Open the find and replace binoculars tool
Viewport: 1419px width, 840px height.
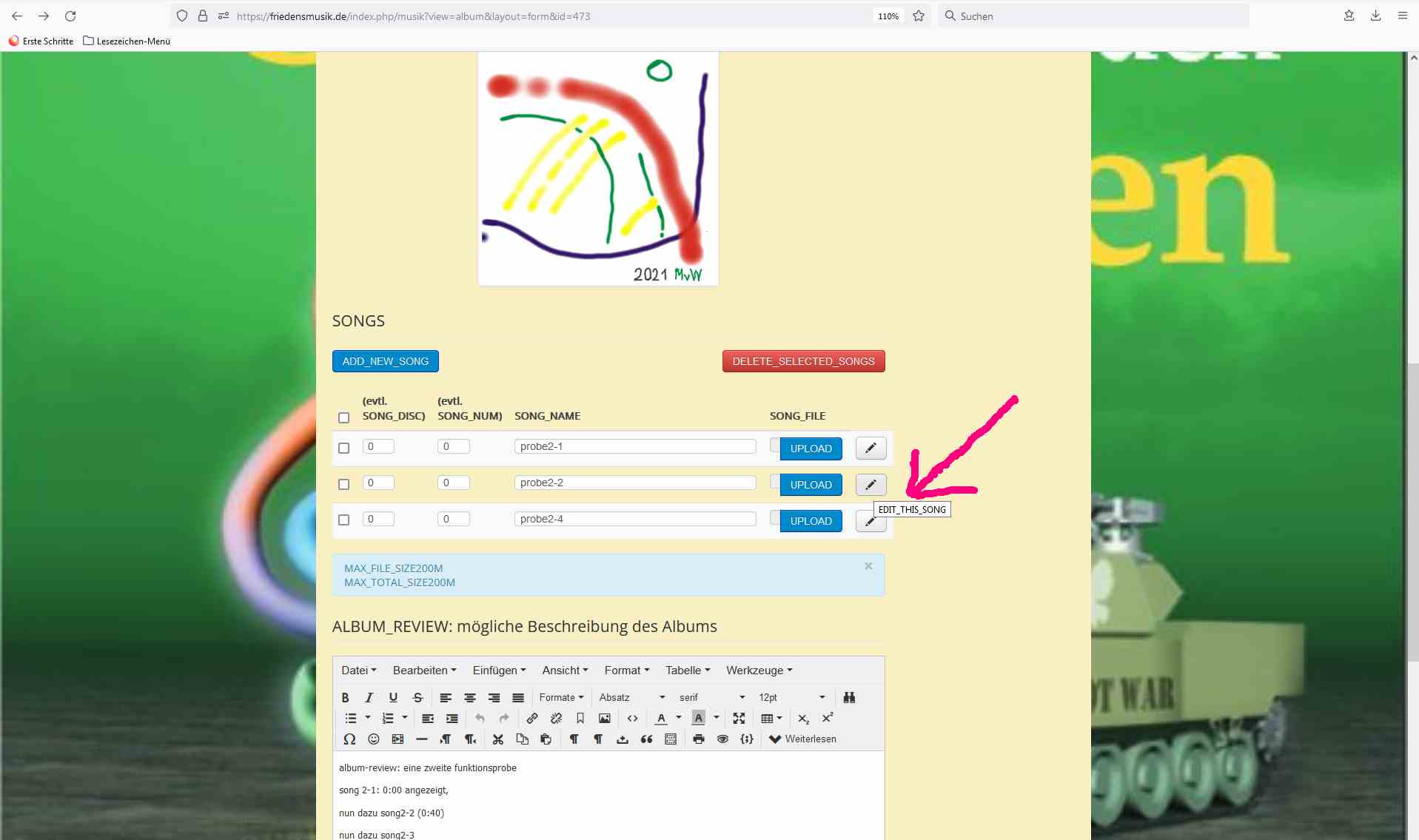pos(849,697)
